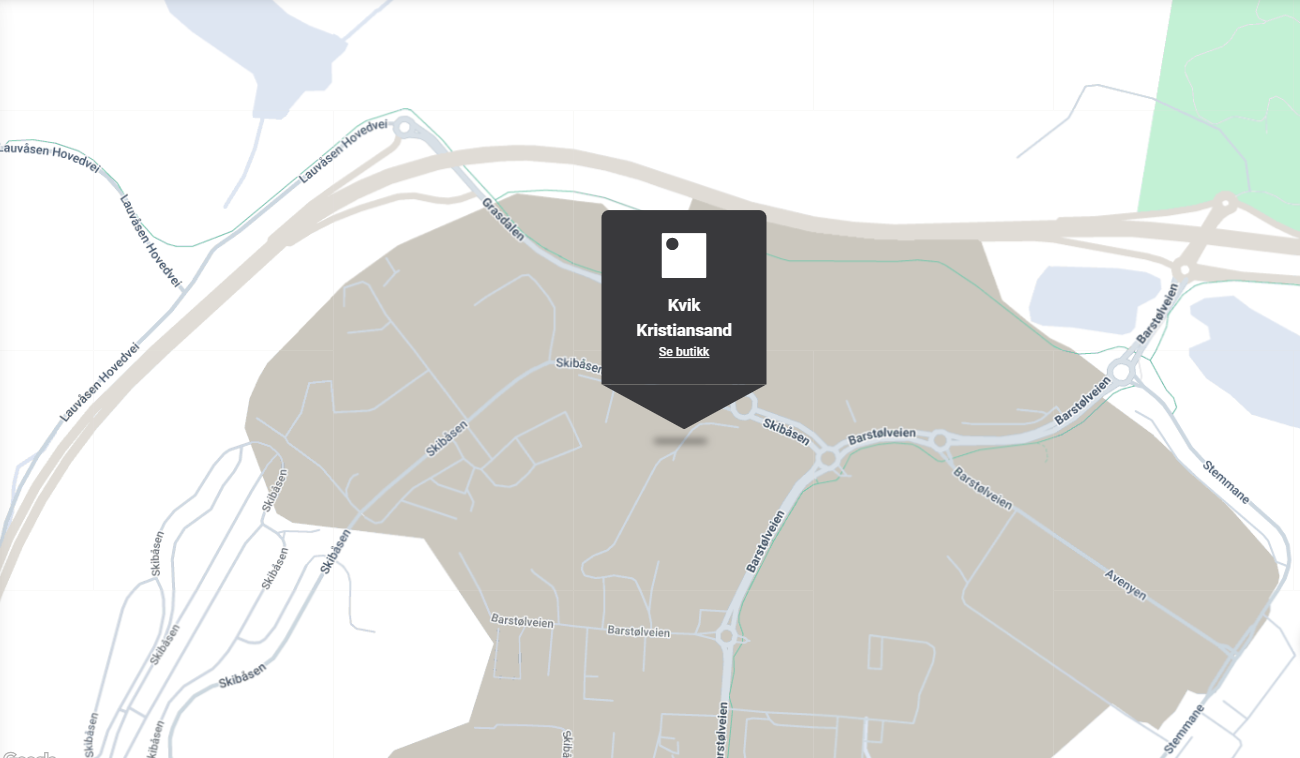Click the map marker shadow beneath popup pointer

[680, 440]
